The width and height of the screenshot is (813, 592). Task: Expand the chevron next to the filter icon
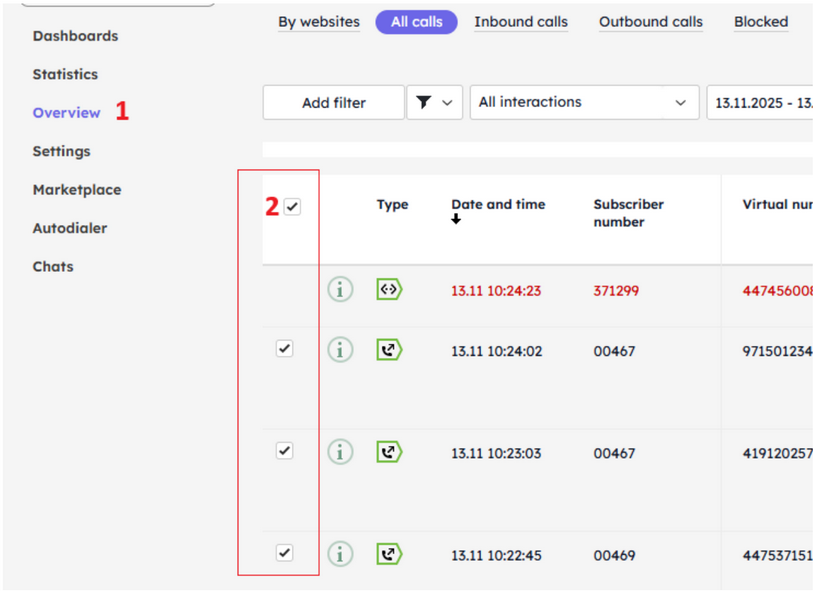tap(448, 102)
